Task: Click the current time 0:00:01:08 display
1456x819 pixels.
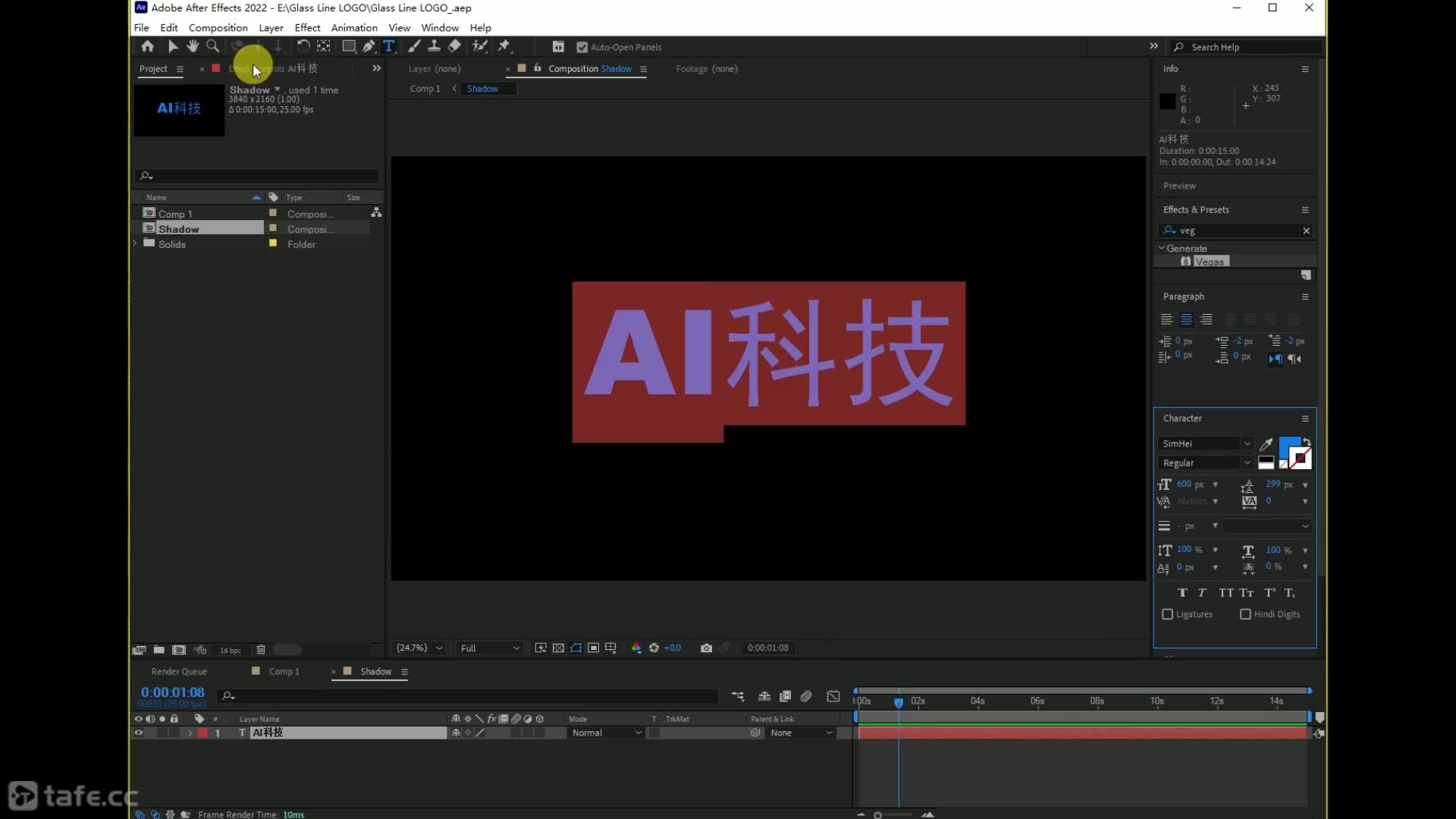Action: pyautogui.click(x=172, y=692)
